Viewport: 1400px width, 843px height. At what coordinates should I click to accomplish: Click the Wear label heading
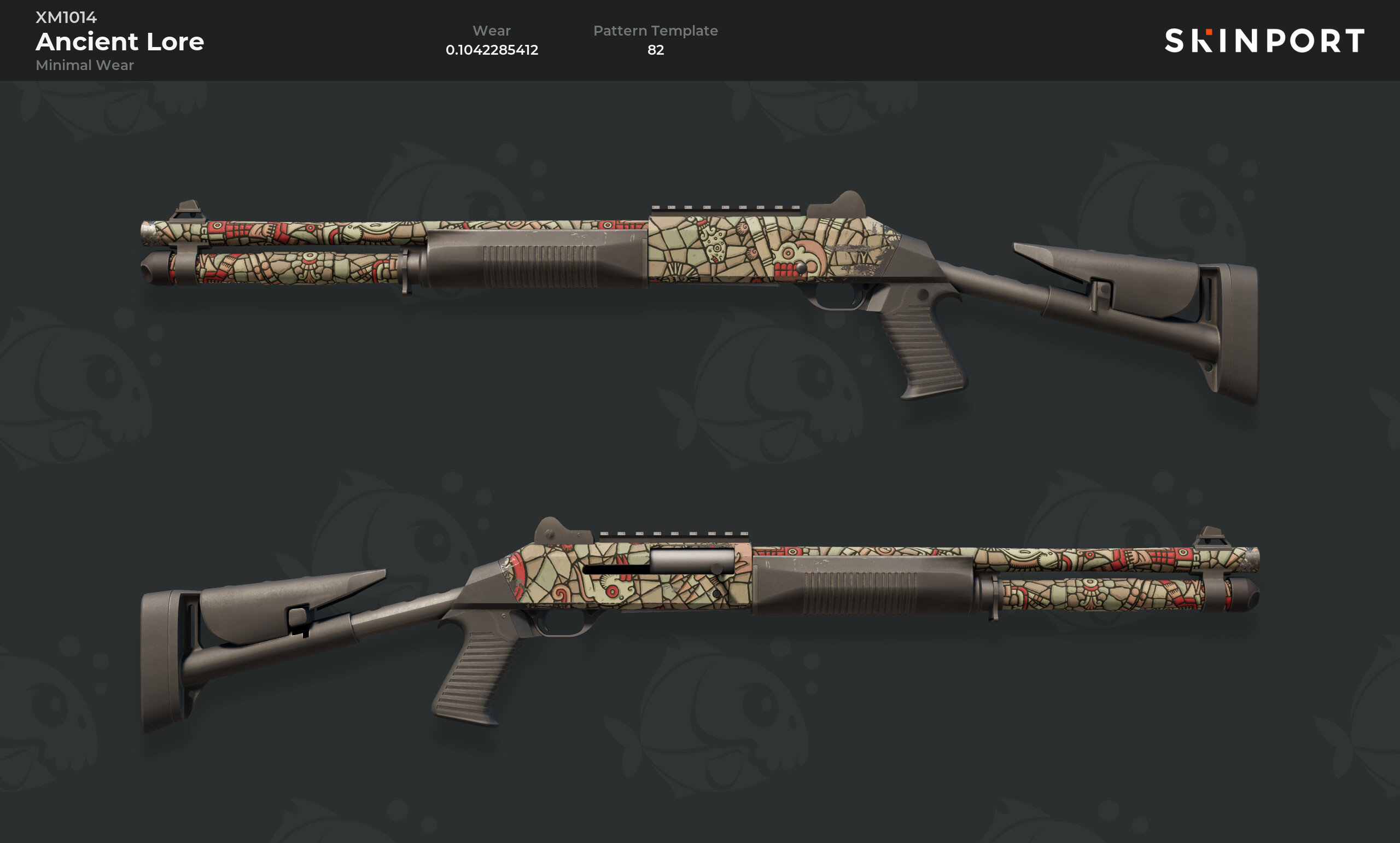(x=492, y=31)
